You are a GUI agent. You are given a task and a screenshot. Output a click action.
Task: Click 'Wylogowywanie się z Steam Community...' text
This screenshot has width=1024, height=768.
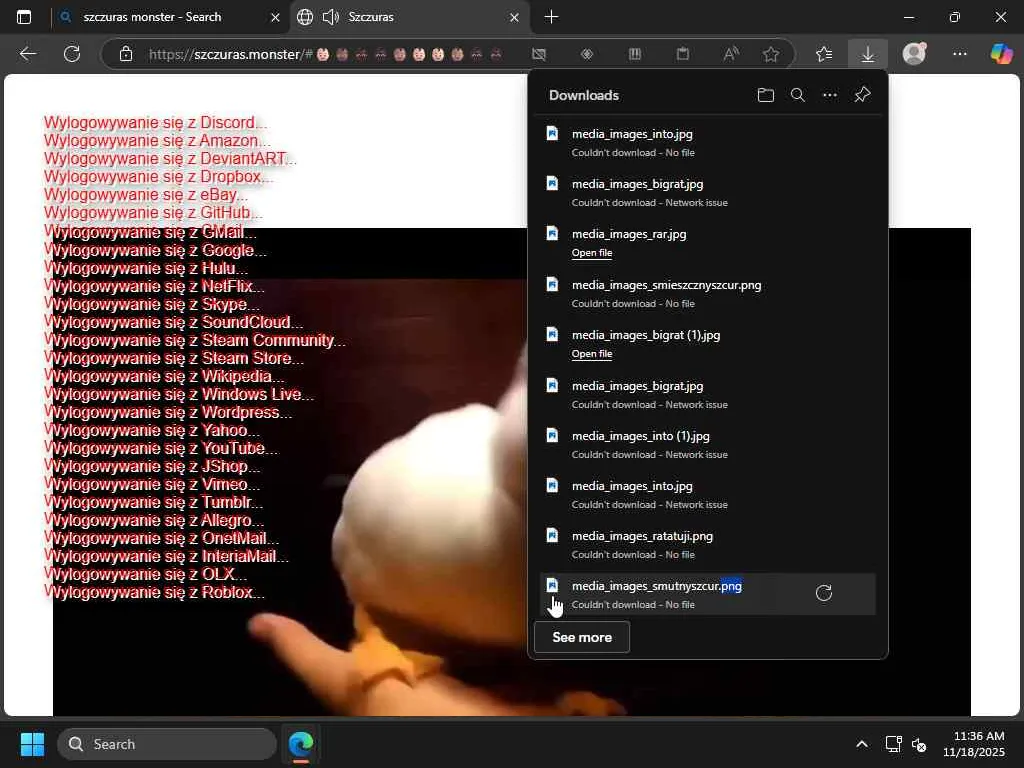click(x=195, y=340)
